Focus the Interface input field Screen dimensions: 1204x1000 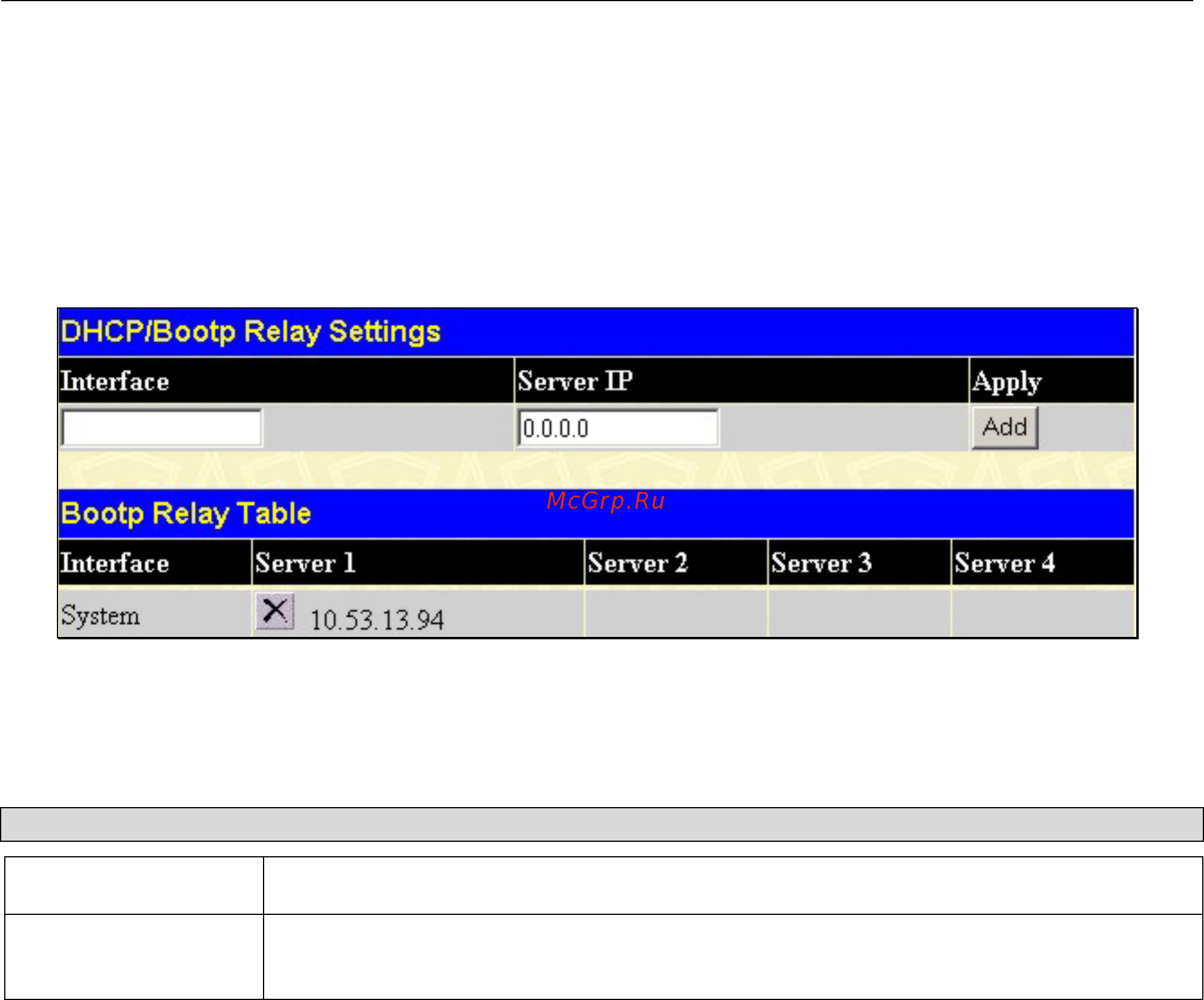(x=162, y=428)
